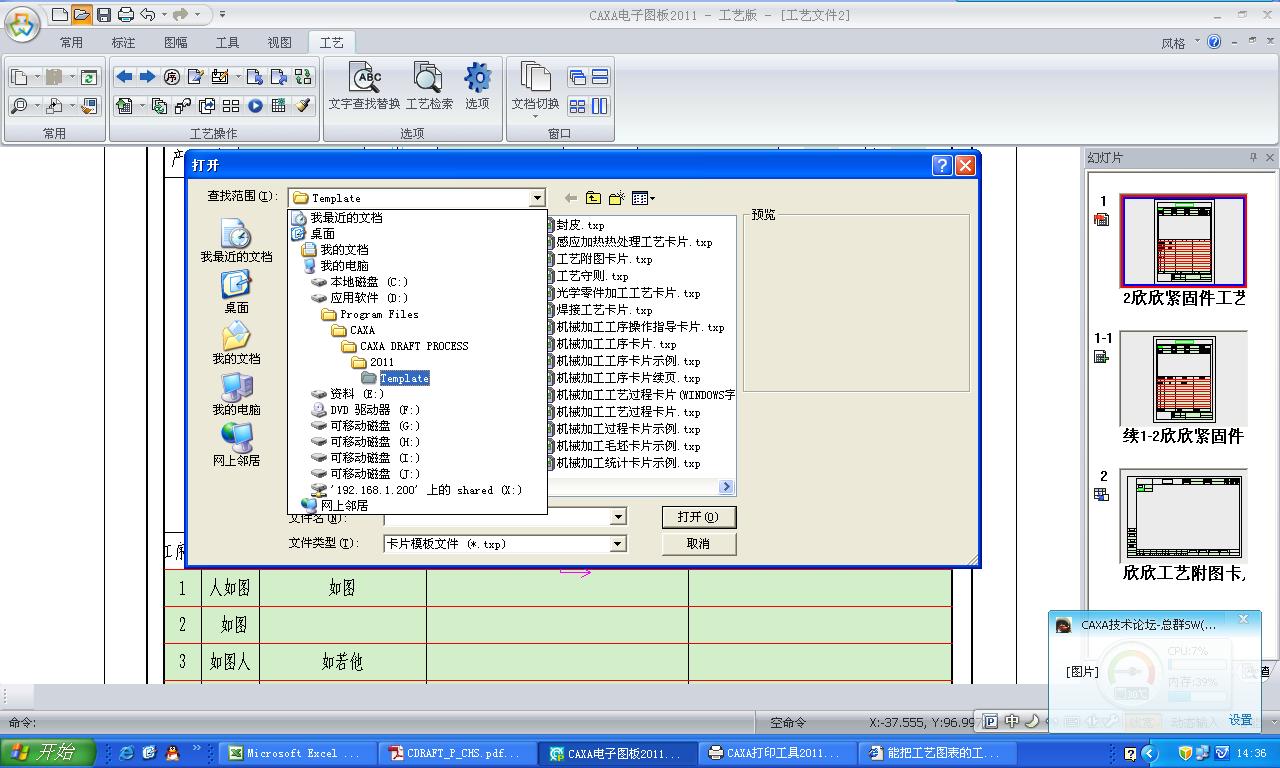Expand the 文件类型 dropdown
Image resolution: width=1280 pixels, height=768 pixels.
618,544
